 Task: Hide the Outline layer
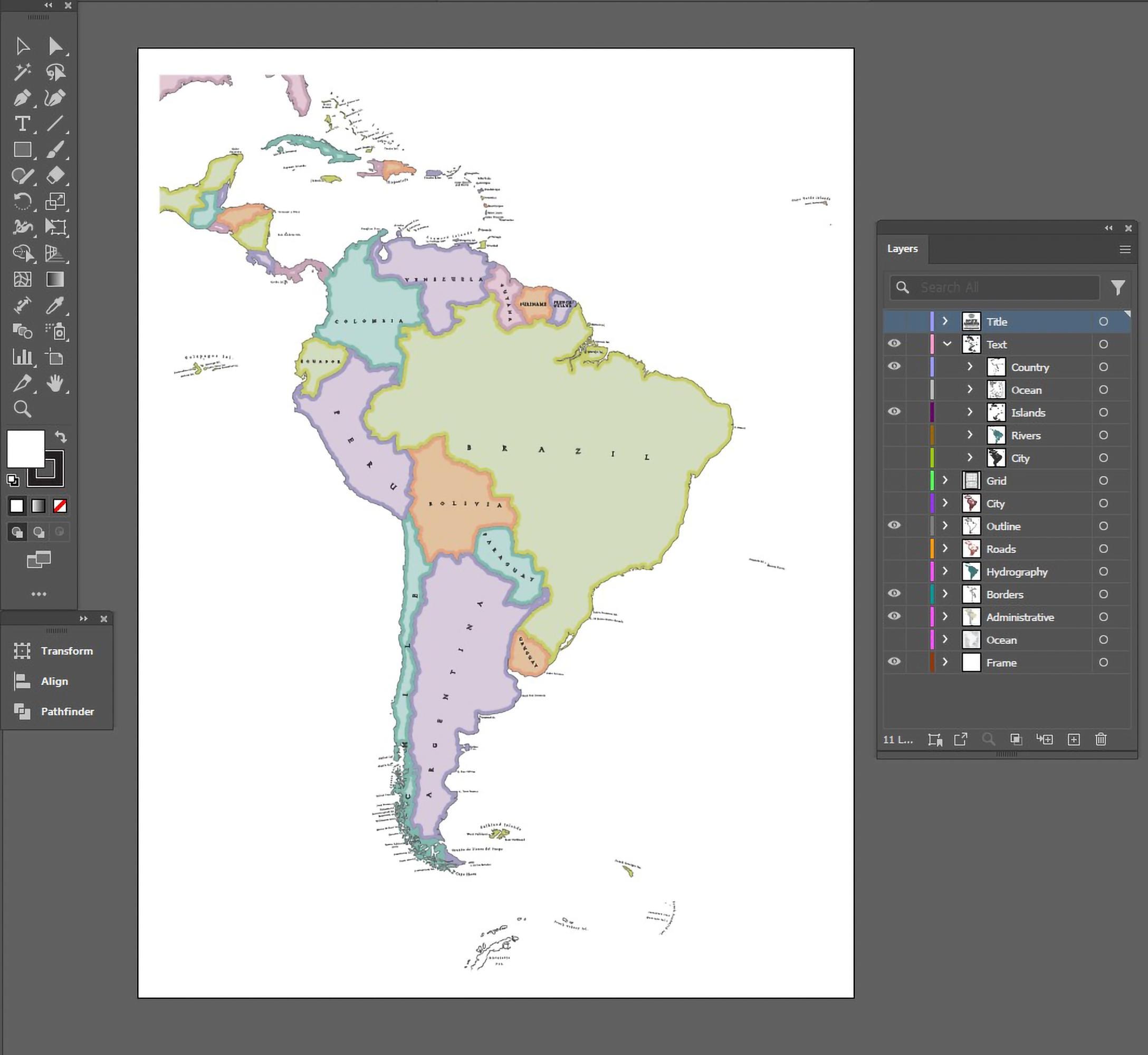pyautogui.click(x=894, y=525)
